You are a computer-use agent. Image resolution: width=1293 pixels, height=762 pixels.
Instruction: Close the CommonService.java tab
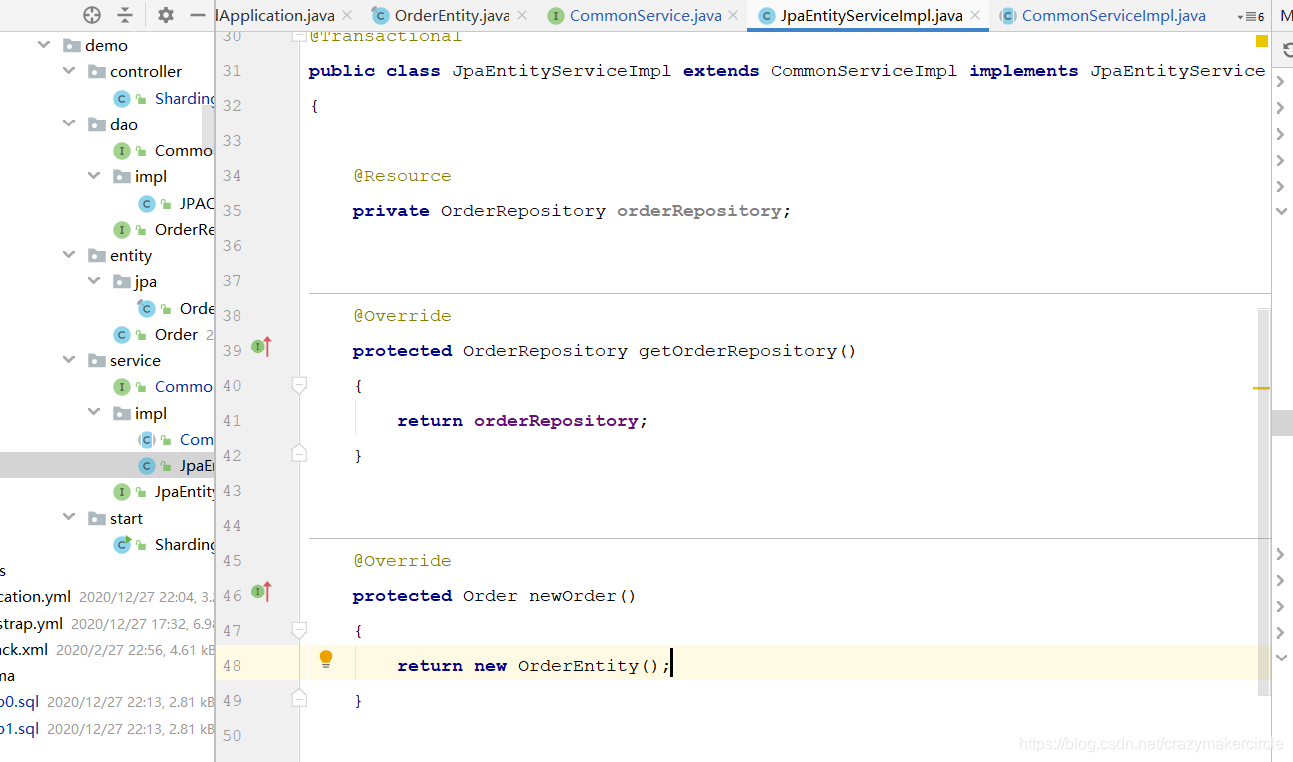point(733,16)
